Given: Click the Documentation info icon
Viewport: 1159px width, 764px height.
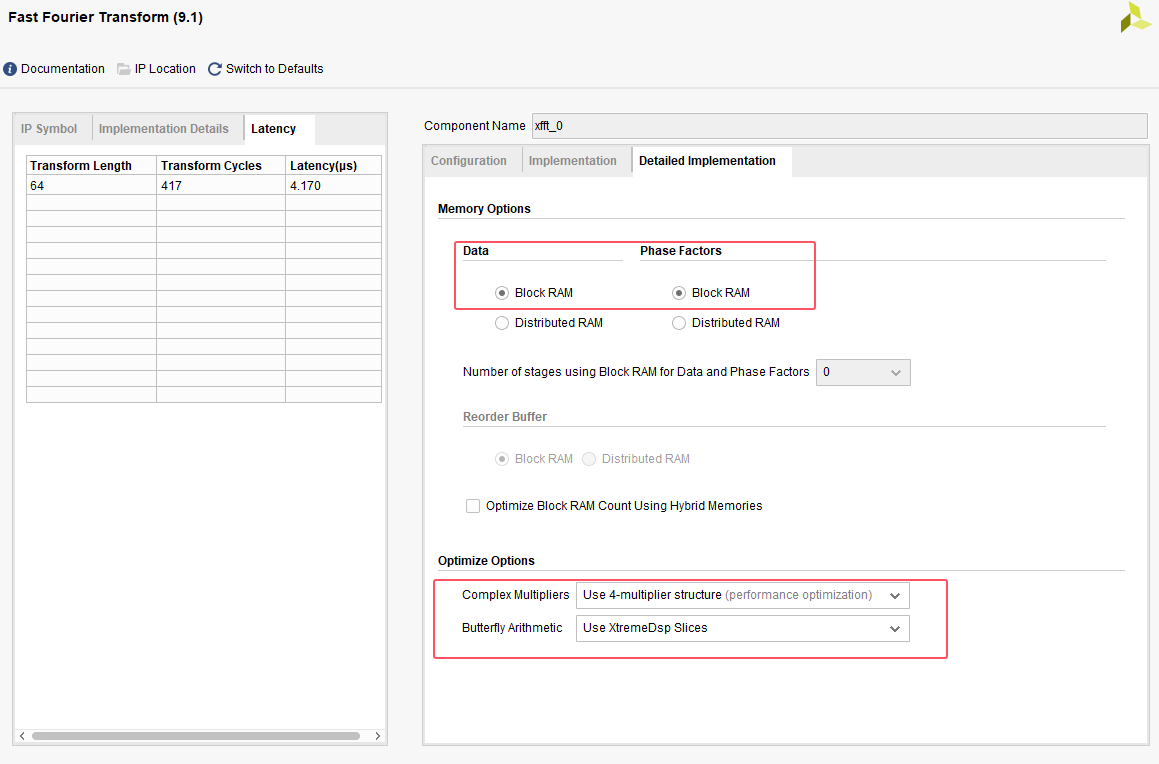Looking at the screenshot, I should click(10, 69).
